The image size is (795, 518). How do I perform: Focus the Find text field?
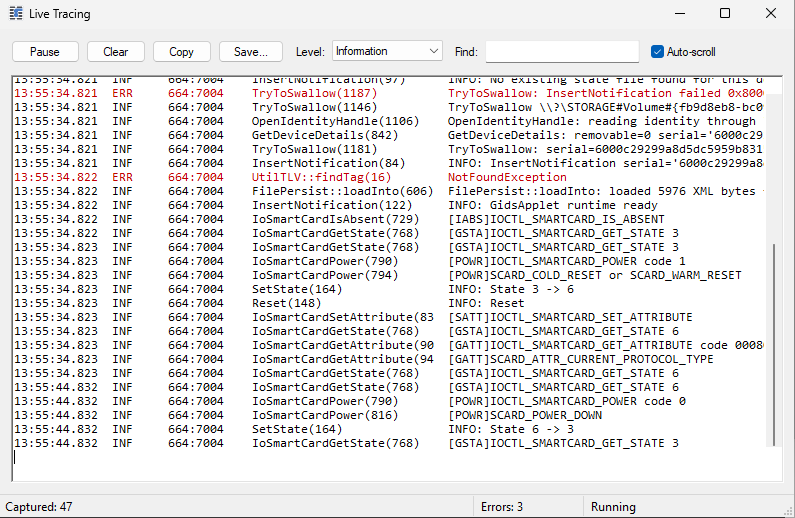click(x=562, y=52)
